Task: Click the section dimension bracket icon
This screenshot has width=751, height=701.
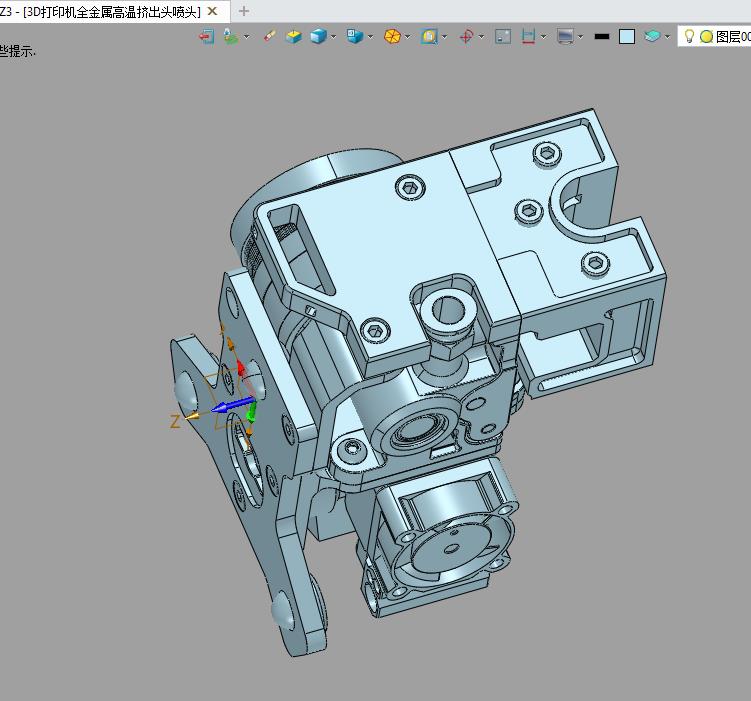Action: [x=528, y=36]
